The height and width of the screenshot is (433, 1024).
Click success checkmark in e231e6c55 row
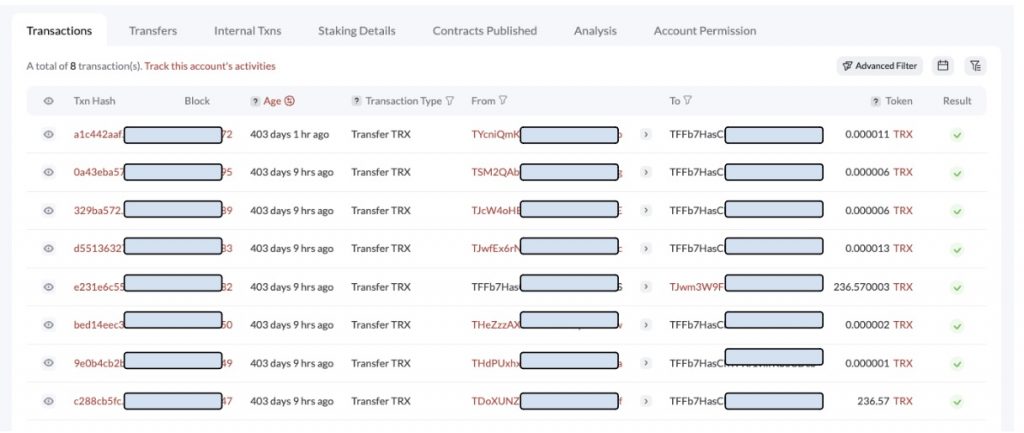pyautogui.click(x=957, y=287)
